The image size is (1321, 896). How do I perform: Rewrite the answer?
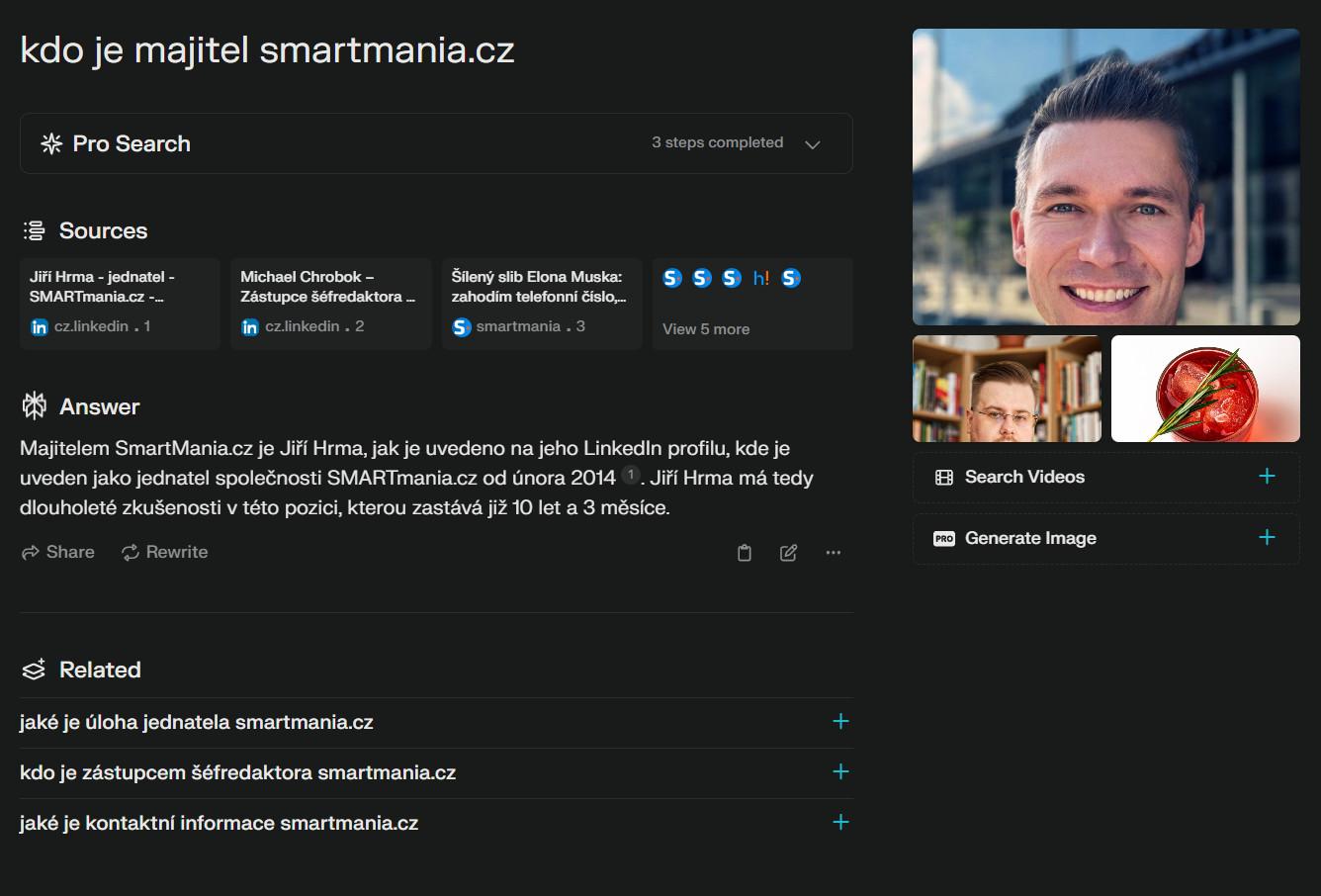click(165, 552)
